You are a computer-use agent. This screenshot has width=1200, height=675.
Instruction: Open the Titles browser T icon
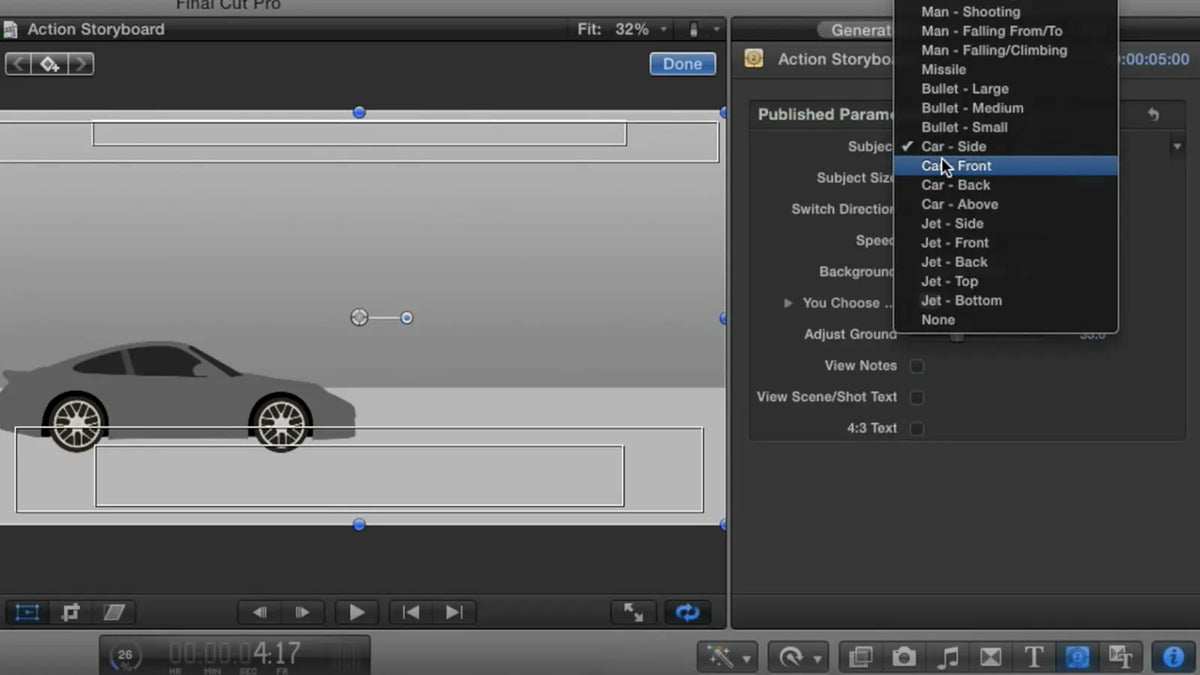1034,656
